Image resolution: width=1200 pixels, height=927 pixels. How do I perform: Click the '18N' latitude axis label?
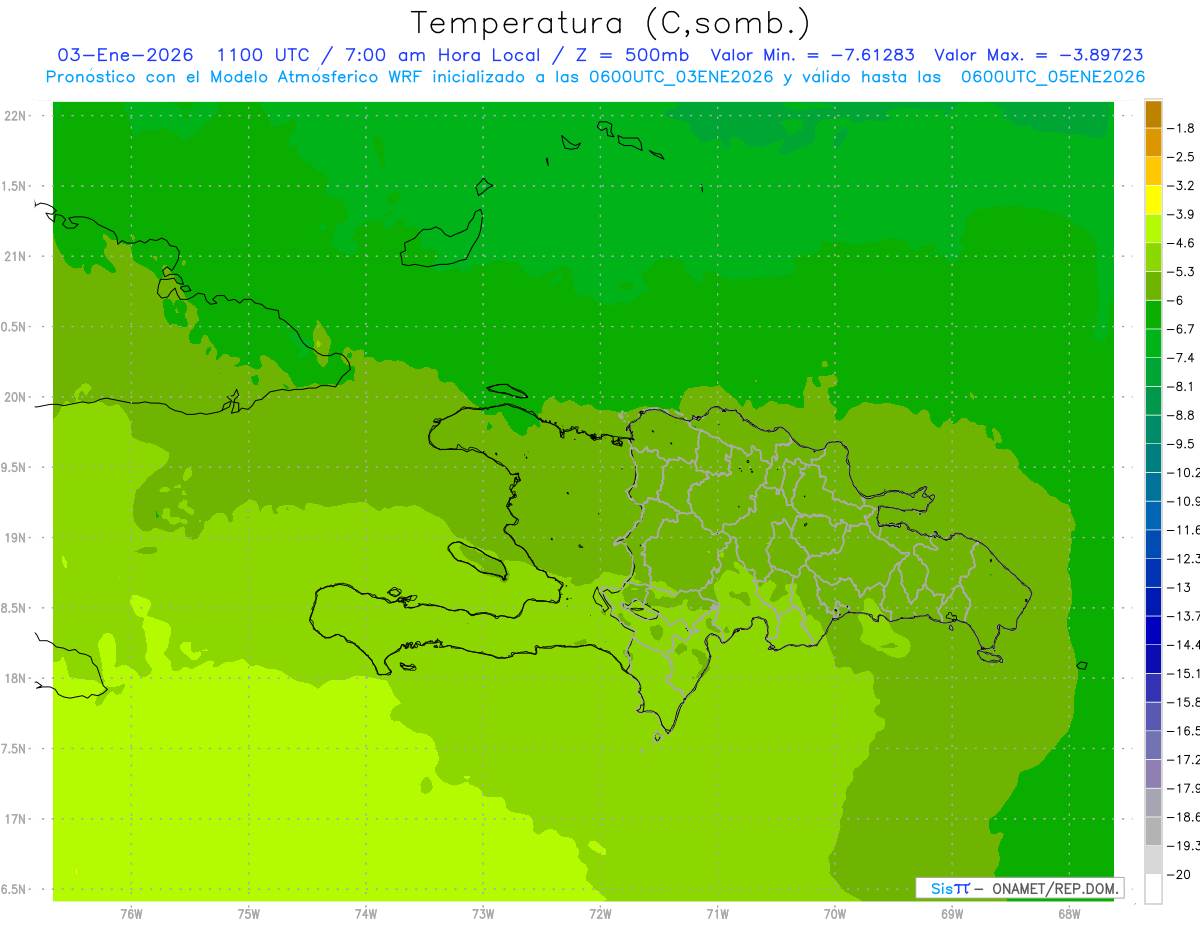click(16, 679)
